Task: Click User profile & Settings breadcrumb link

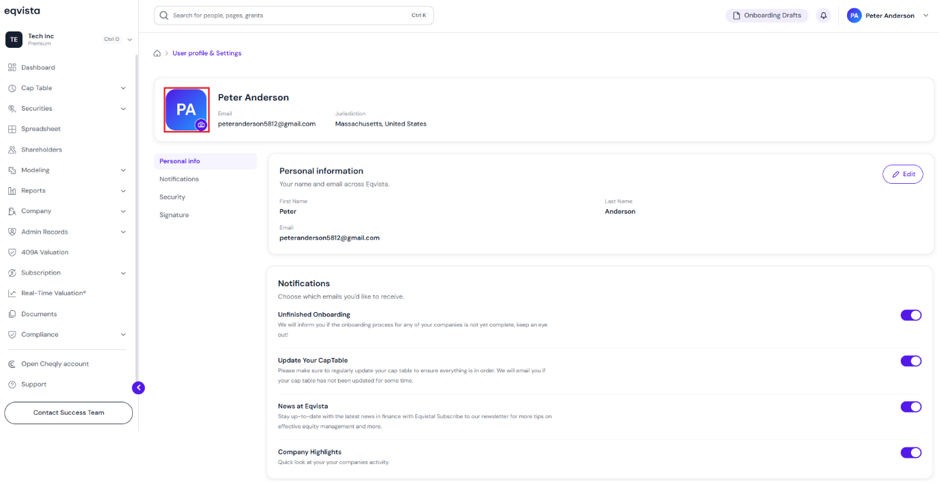Action: click(x=207, y=53)
